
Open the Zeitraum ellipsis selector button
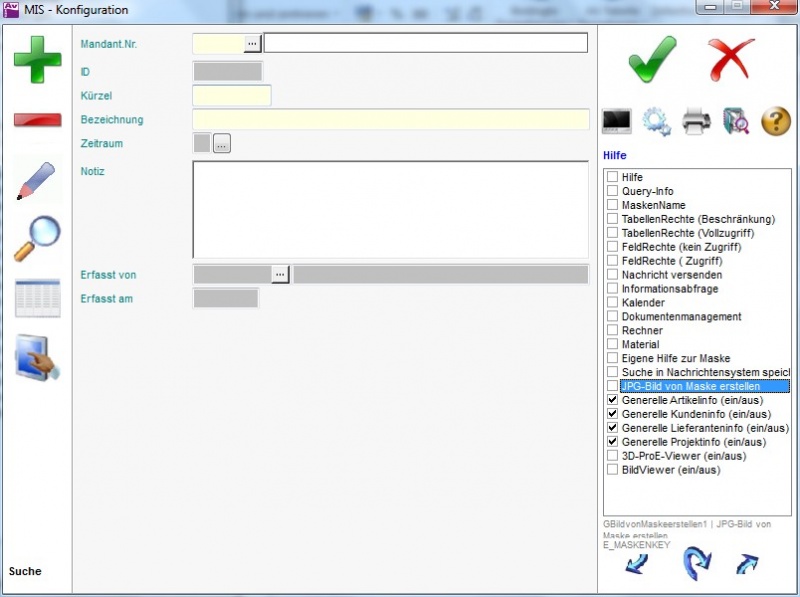221,144
